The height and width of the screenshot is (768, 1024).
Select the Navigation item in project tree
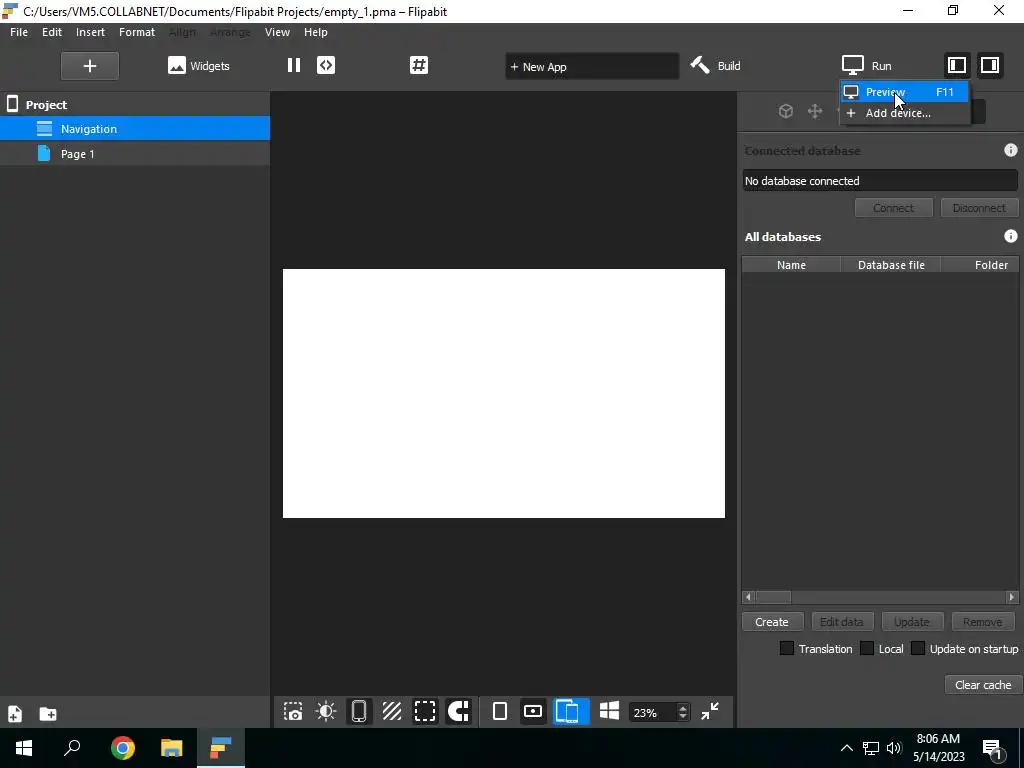[135, 129]
